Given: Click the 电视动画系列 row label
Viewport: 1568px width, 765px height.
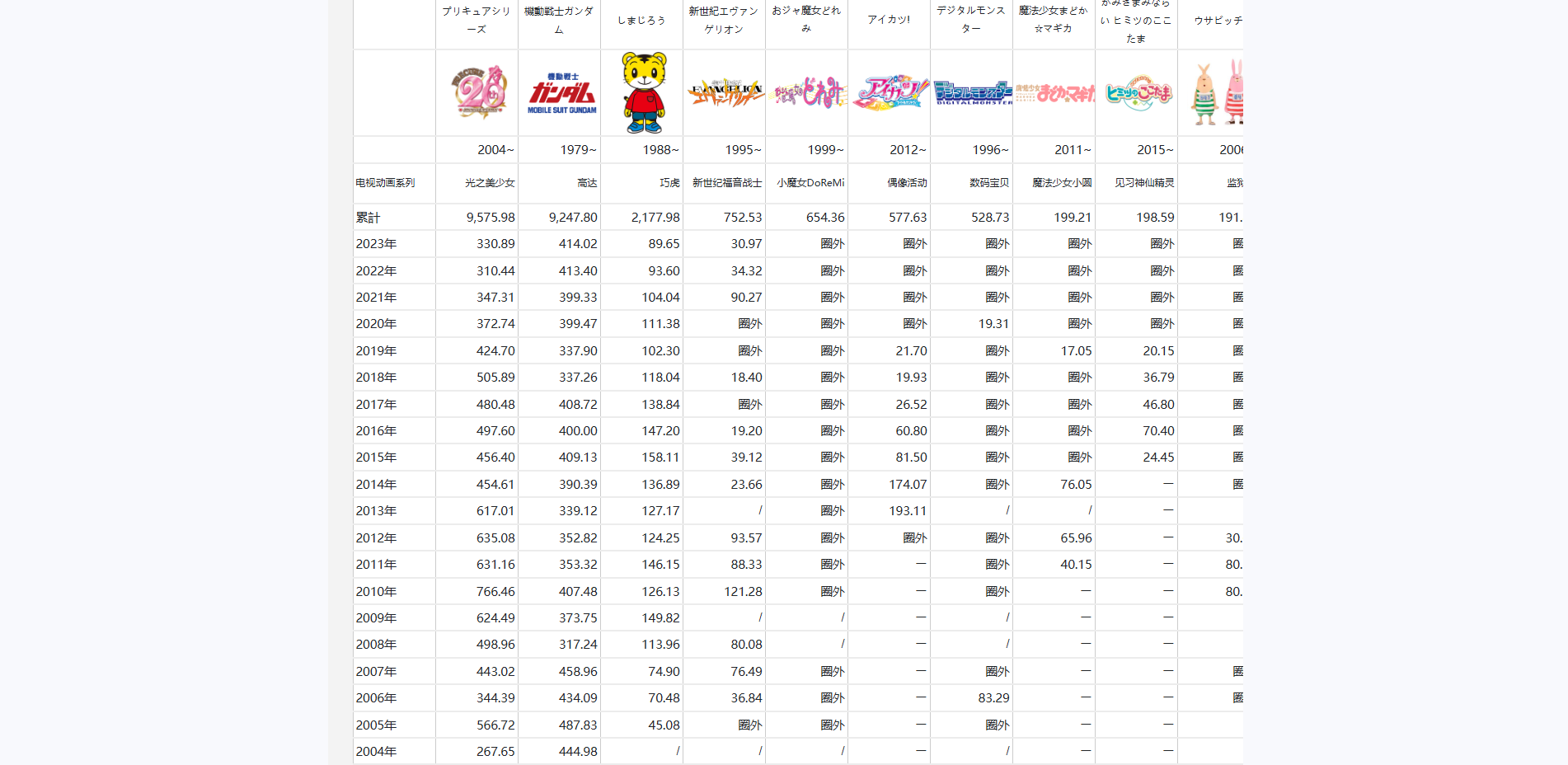Looking at the screenshot, I should 385,182.
